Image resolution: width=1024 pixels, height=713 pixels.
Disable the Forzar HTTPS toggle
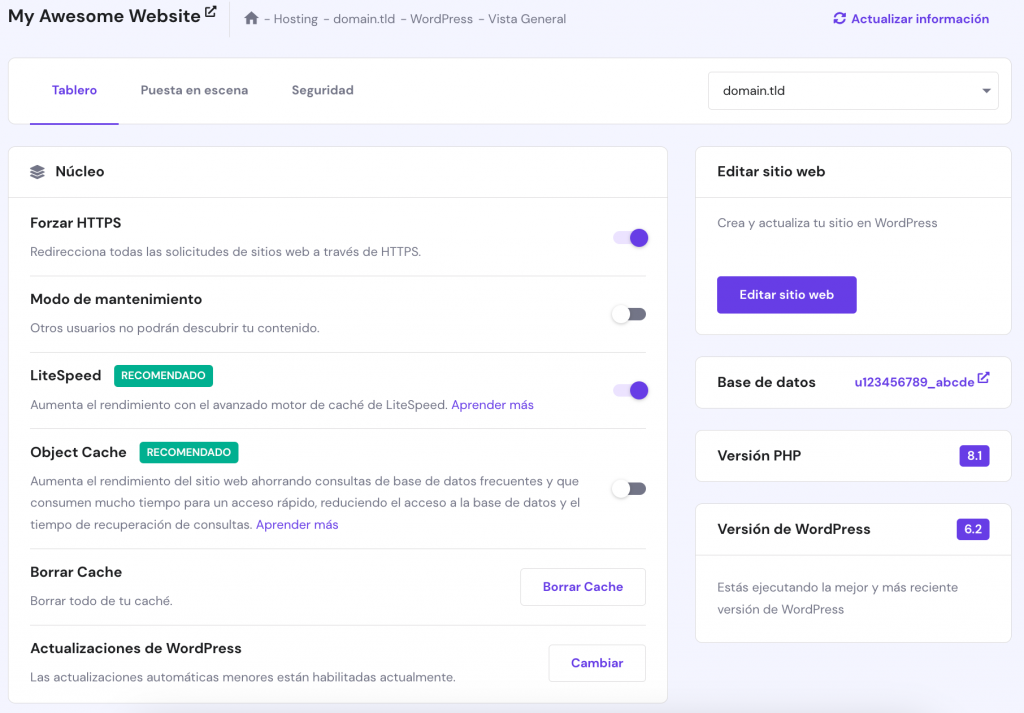[x=630, y=238]
